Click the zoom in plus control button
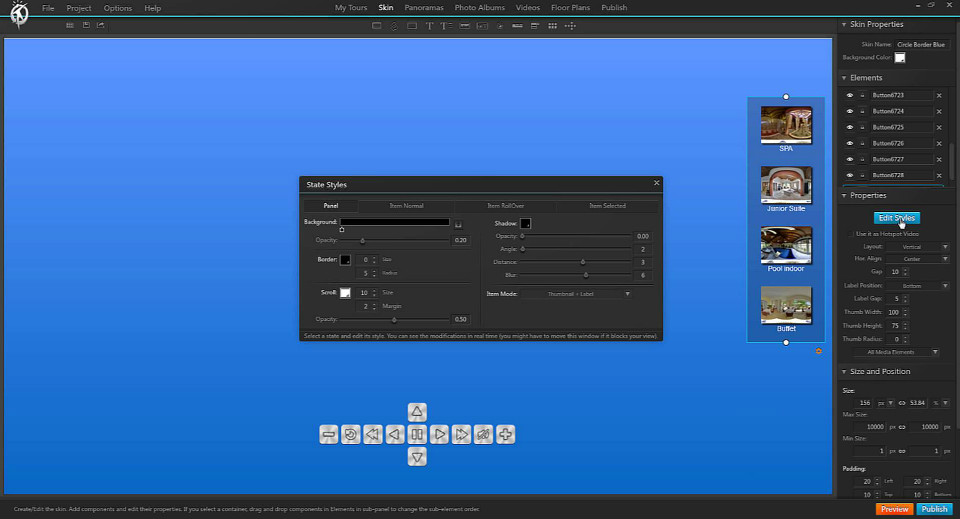Viewport: 960px width, 519px height. tap(506, 434)
